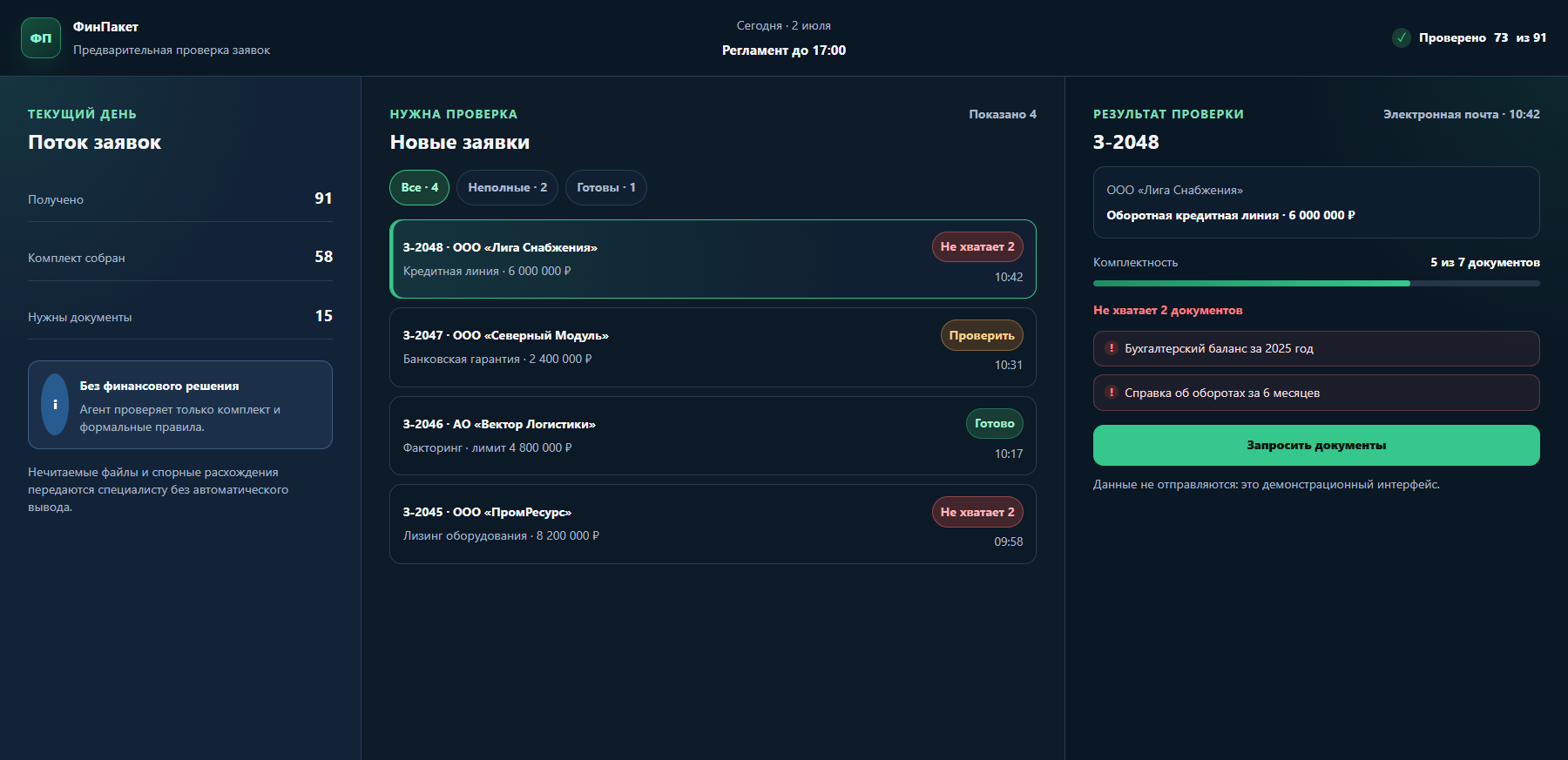This screenshot has width=1568, height=760.
Task: Click warning icon beside Бухгалтерский баланс
Action: (1112, 348)
